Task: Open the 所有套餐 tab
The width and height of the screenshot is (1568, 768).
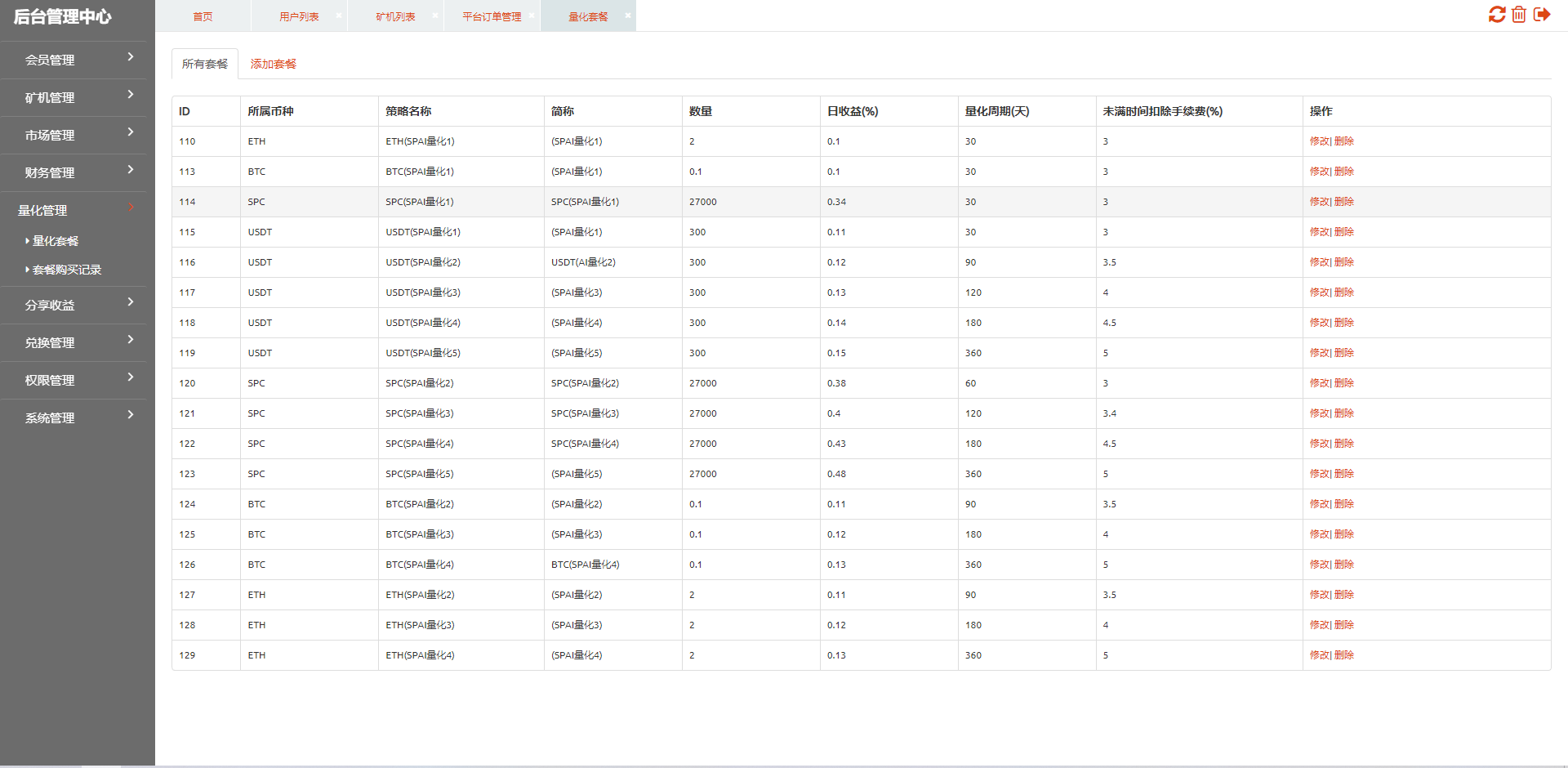Action: 205,64
